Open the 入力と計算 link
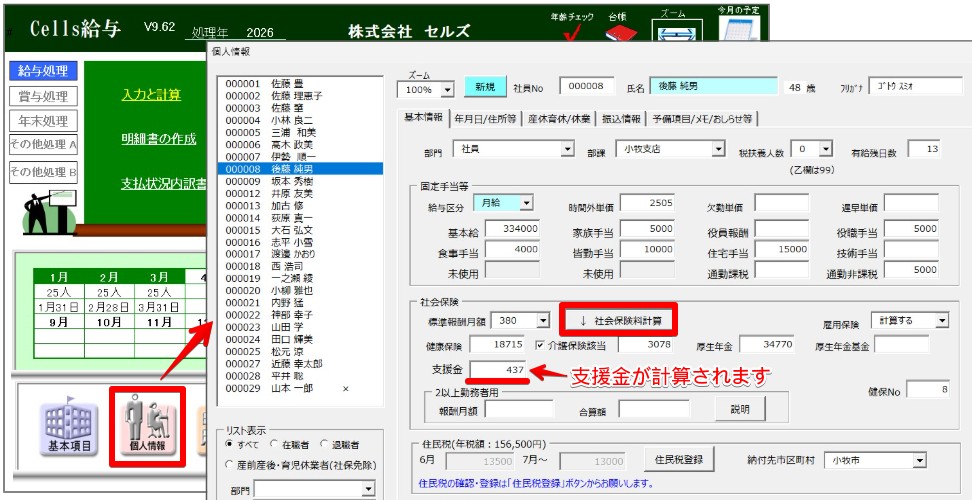The image size is (972, 500). pyautogui.click(x=151, y=95)
